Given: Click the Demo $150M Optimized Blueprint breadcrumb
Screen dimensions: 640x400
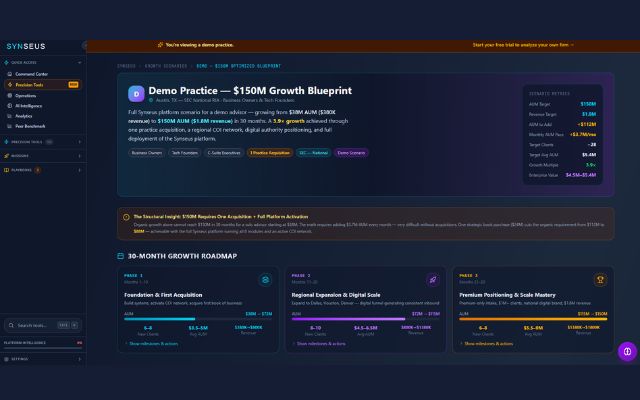Looking at the screenshot, I should click(x=239, y=66).
